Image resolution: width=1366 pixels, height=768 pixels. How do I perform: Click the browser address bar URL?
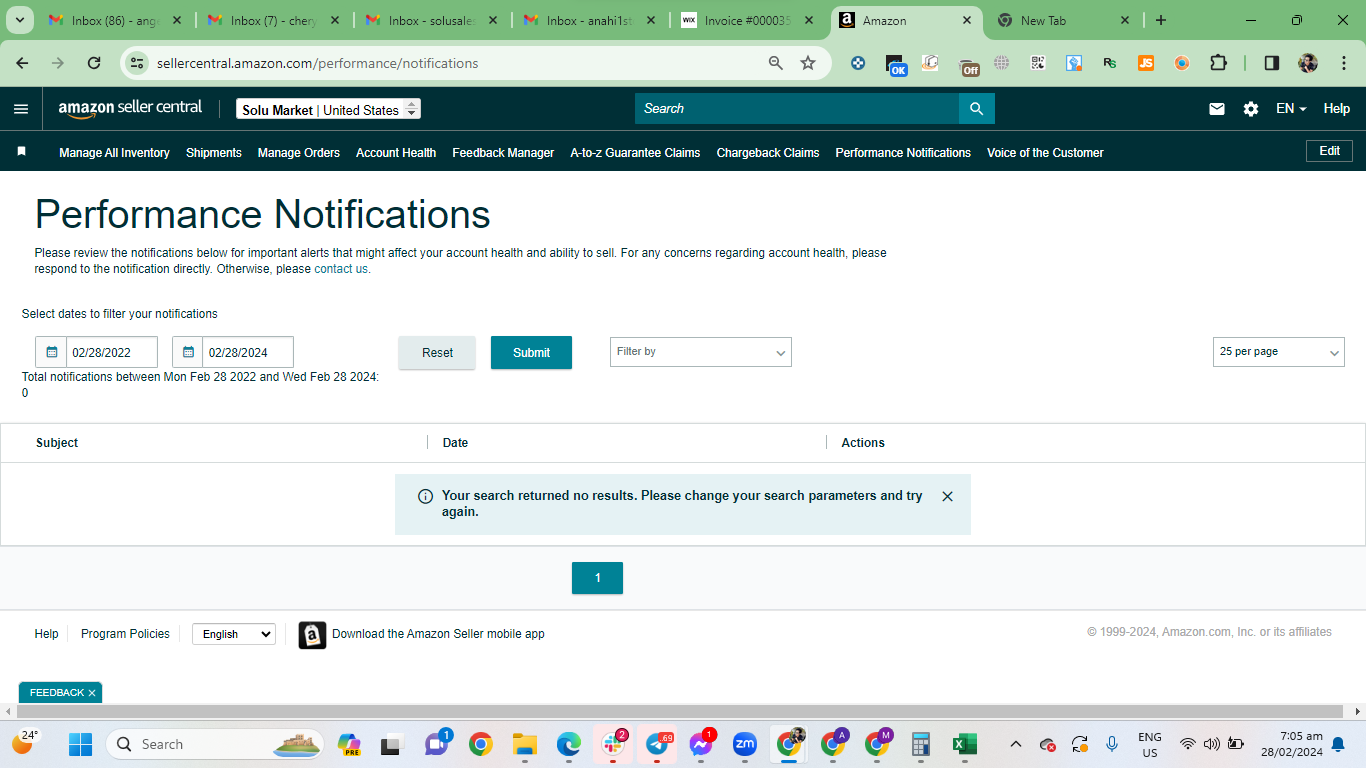point(318,63)
